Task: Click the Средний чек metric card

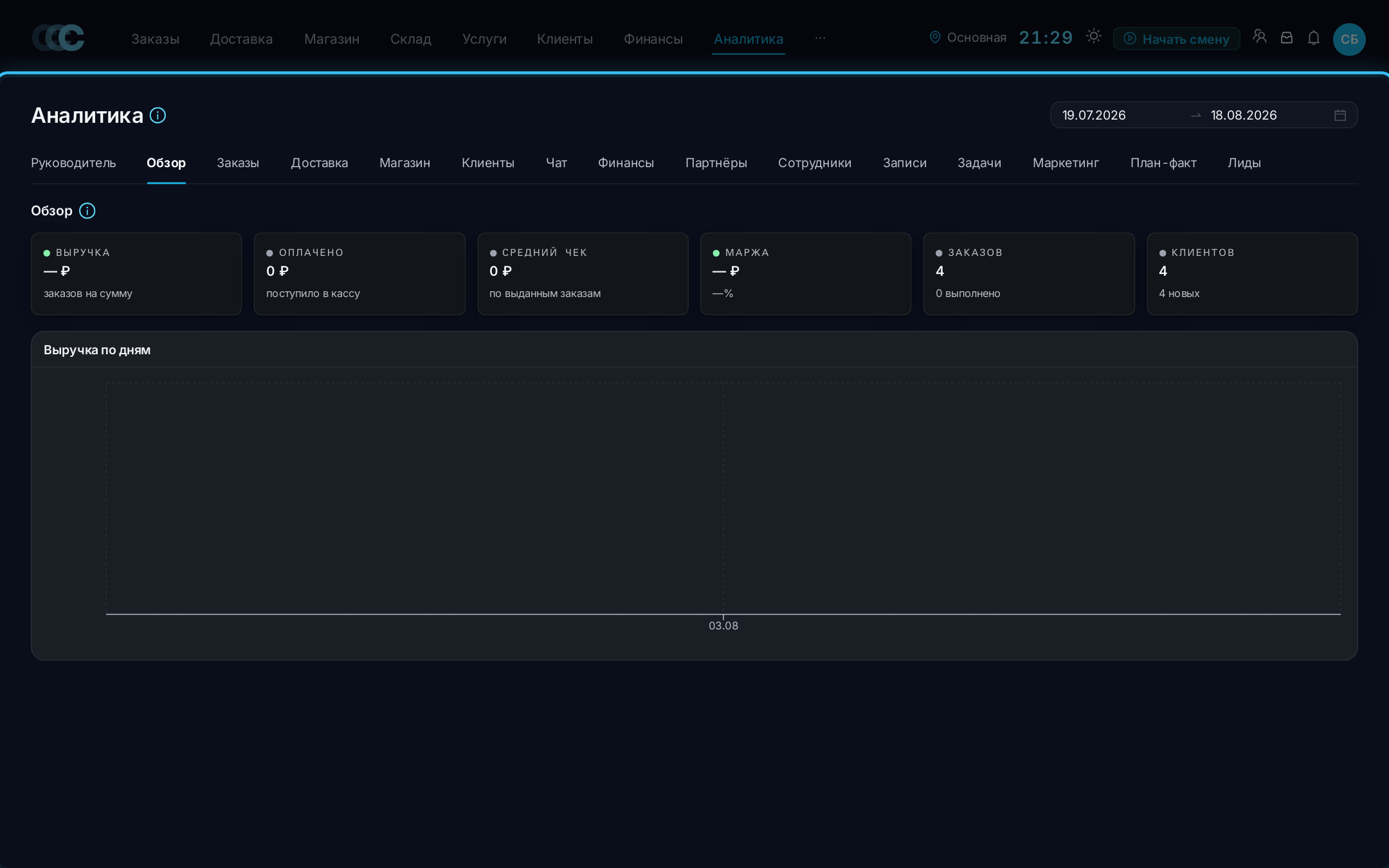Action: coord(583,274)
